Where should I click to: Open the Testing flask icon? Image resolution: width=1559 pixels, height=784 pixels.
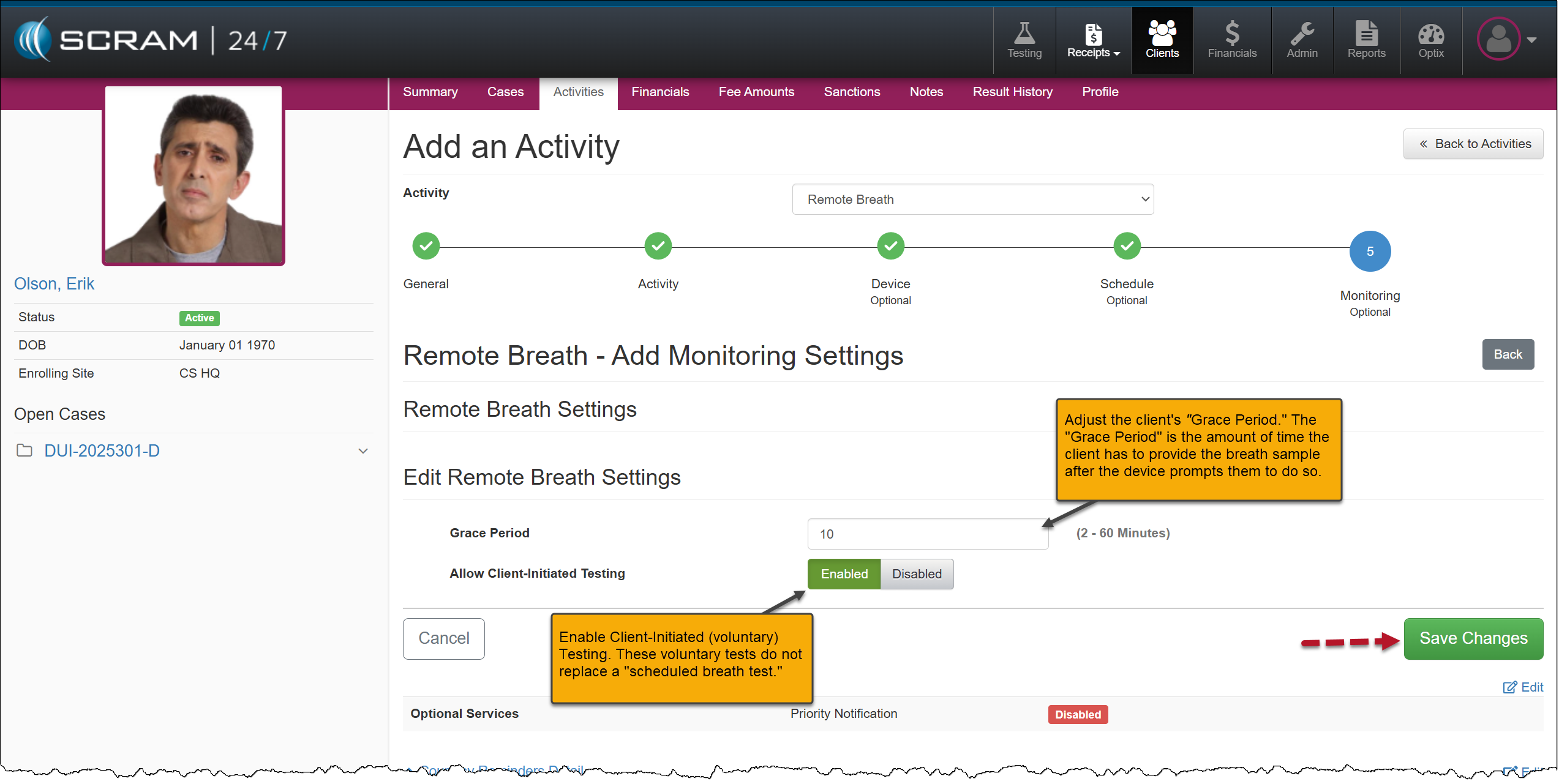1024,34
